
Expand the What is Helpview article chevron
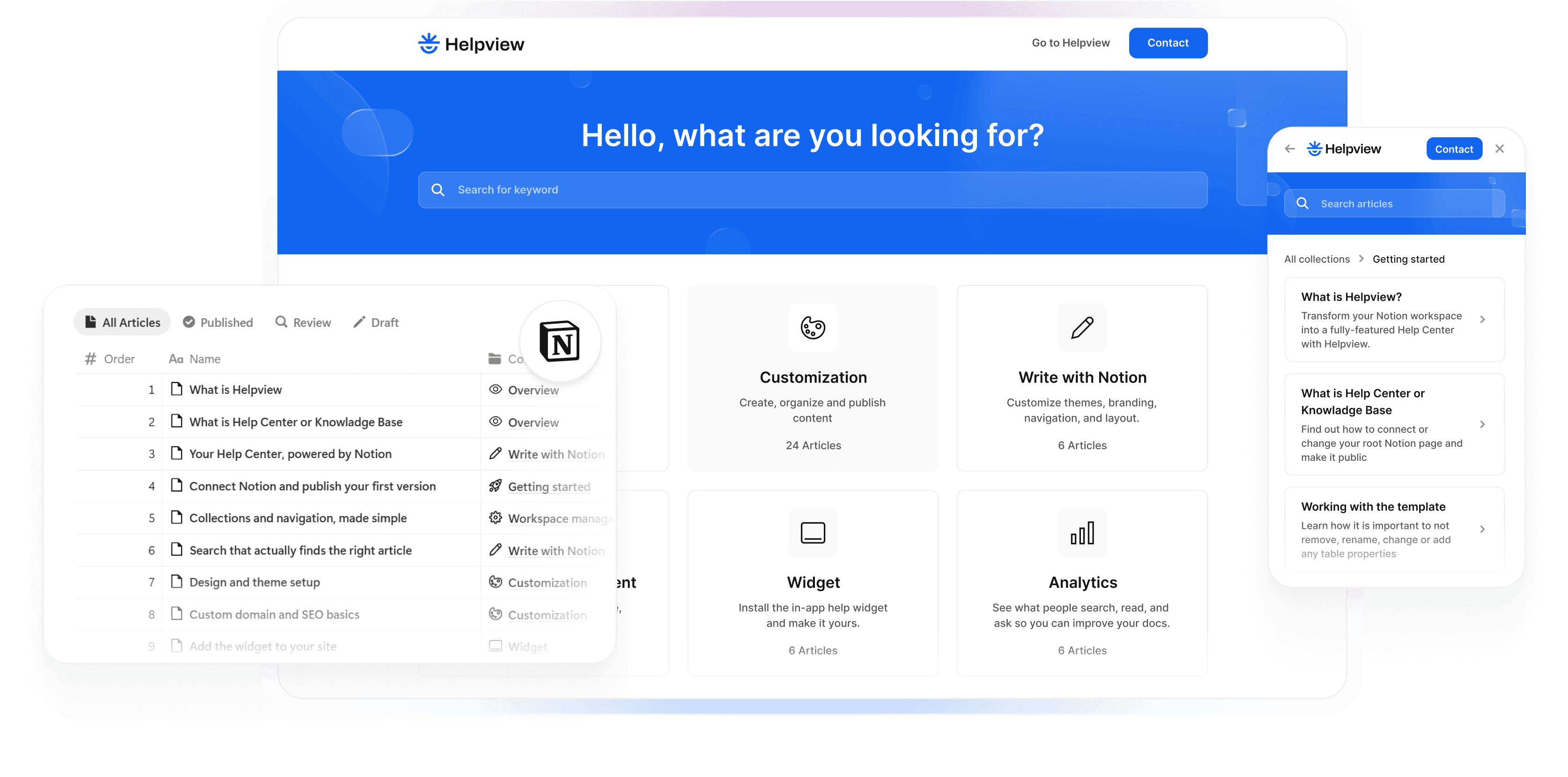(1483, 319)
